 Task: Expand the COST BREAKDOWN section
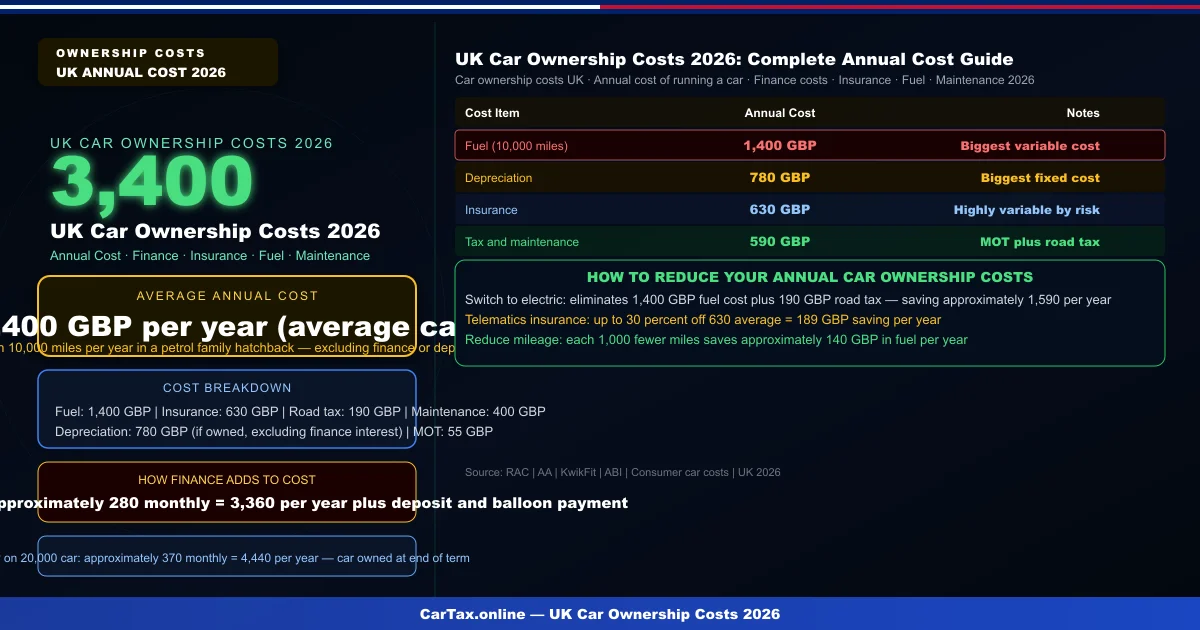pos(227,410)
